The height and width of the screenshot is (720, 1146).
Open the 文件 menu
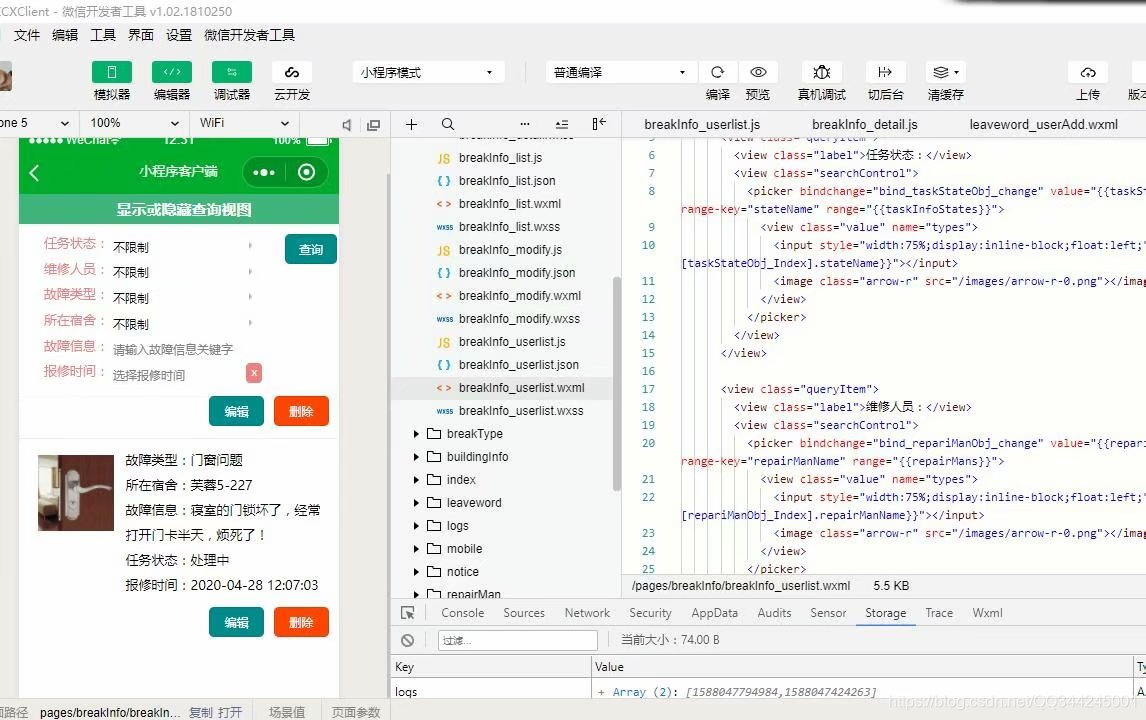click(x=27, y=35)
